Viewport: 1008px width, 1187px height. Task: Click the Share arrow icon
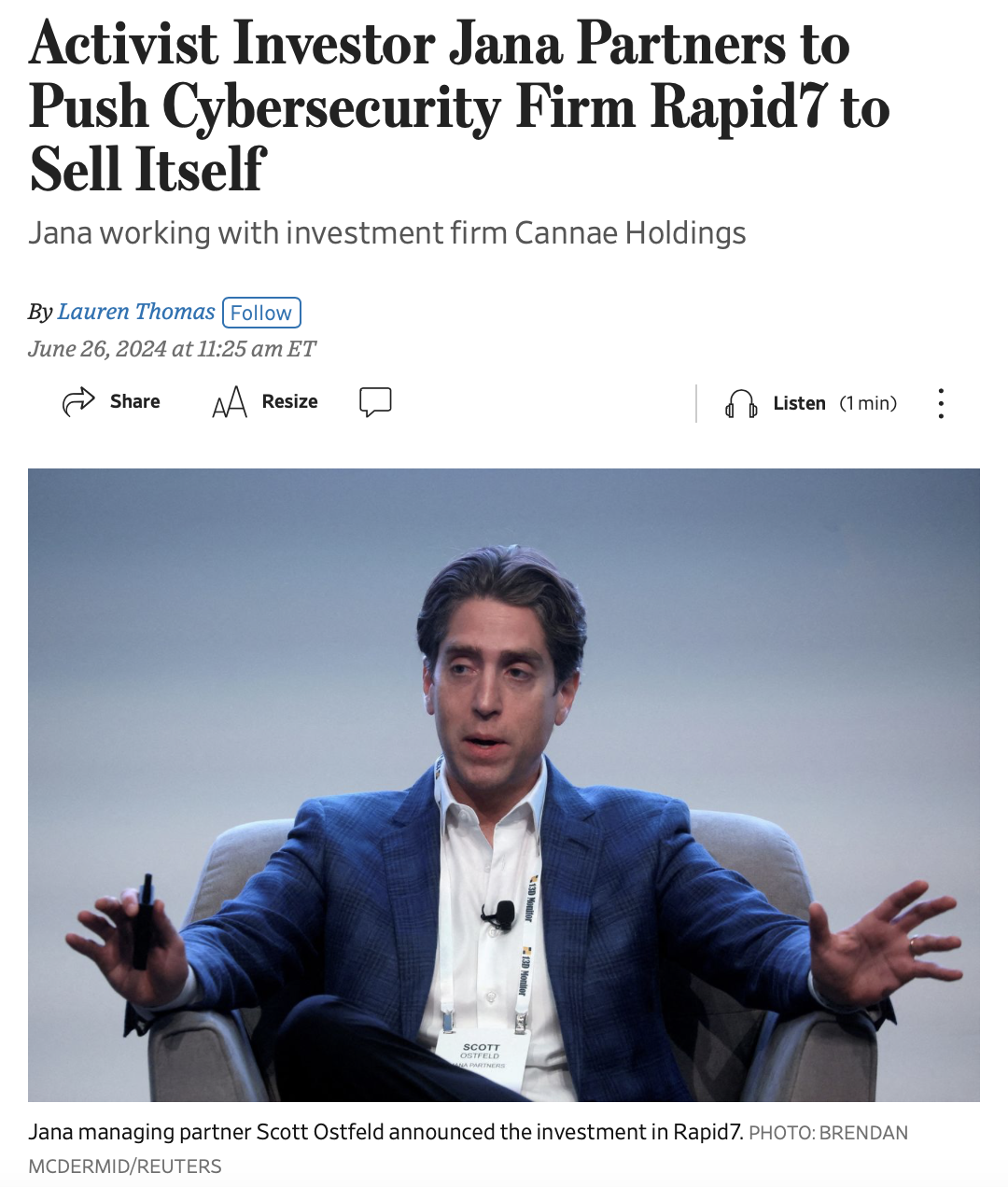(78, 401)
